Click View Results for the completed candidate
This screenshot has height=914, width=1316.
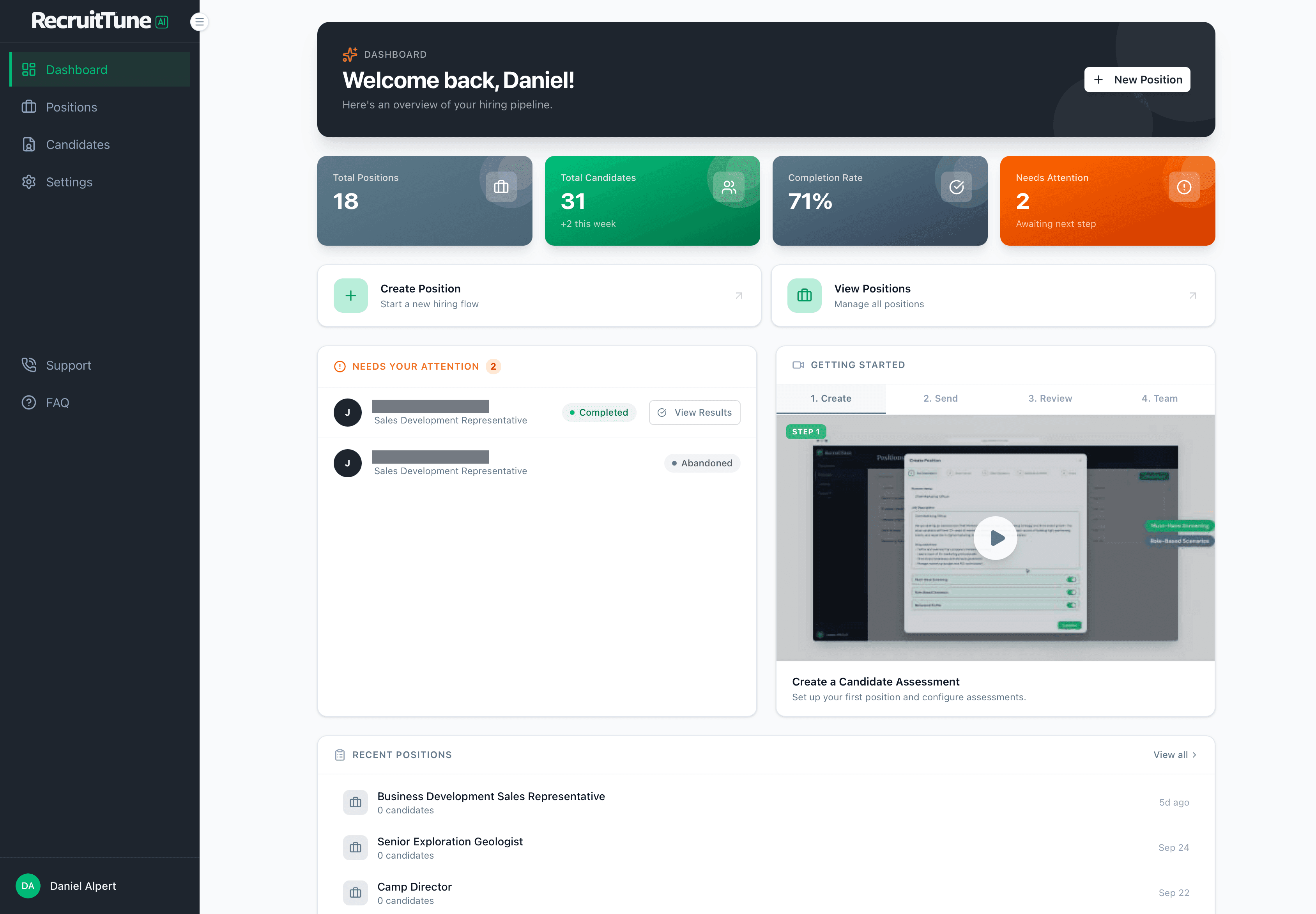click(694, 412)
